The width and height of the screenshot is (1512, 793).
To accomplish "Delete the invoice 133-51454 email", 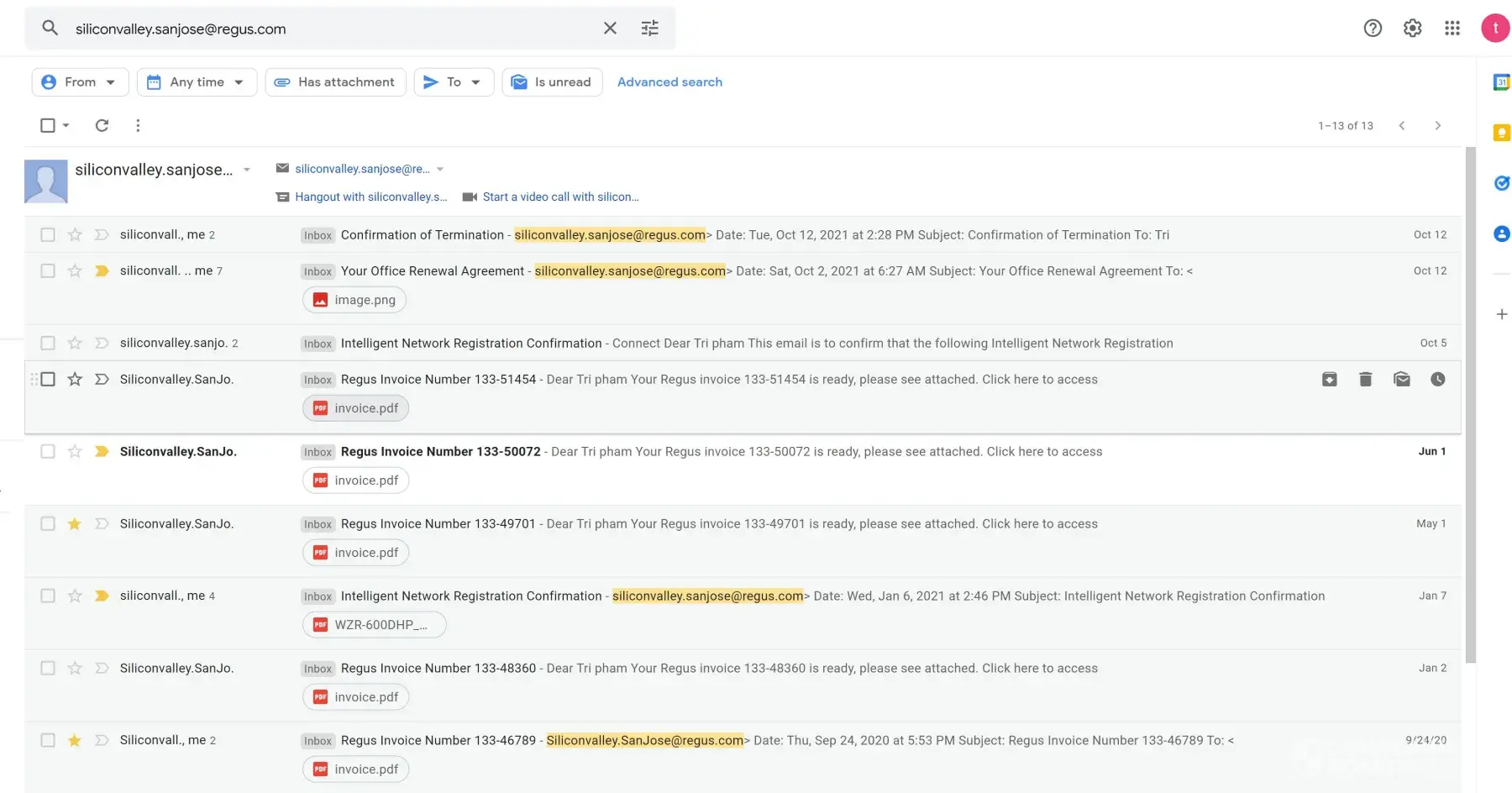I will click(1365, 380).
